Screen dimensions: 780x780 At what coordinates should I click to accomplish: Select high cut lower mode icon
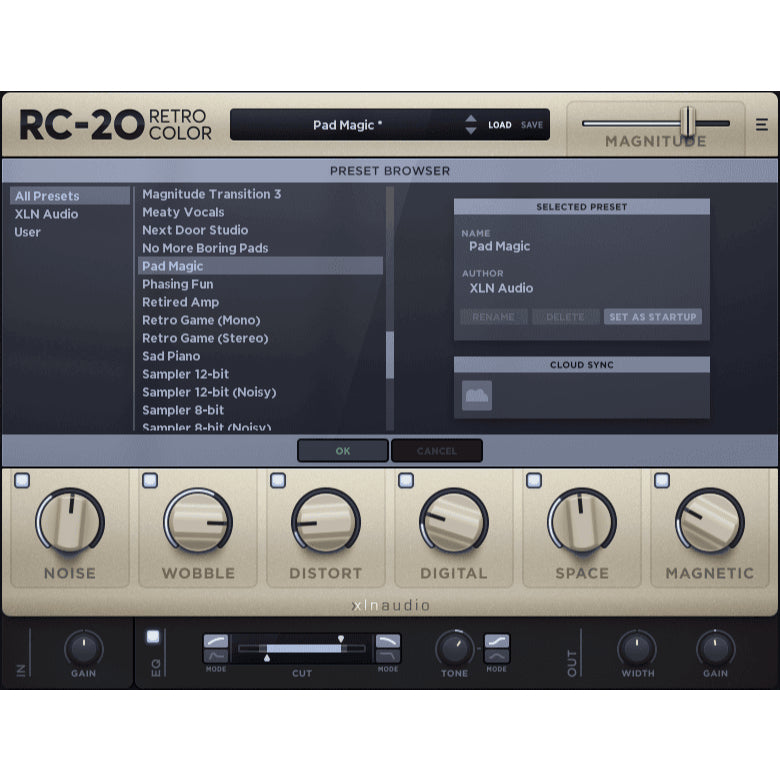(388, 656)
